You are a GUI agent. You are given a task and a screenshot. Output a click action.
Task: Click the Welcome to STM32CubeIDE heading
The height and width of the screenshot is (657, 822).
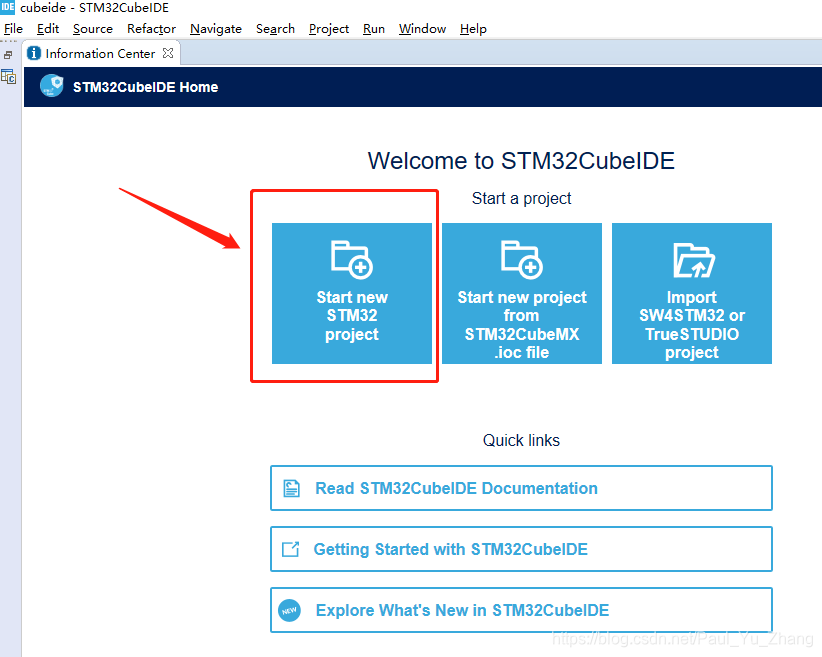pyautogui.click(x=521, y=160)
